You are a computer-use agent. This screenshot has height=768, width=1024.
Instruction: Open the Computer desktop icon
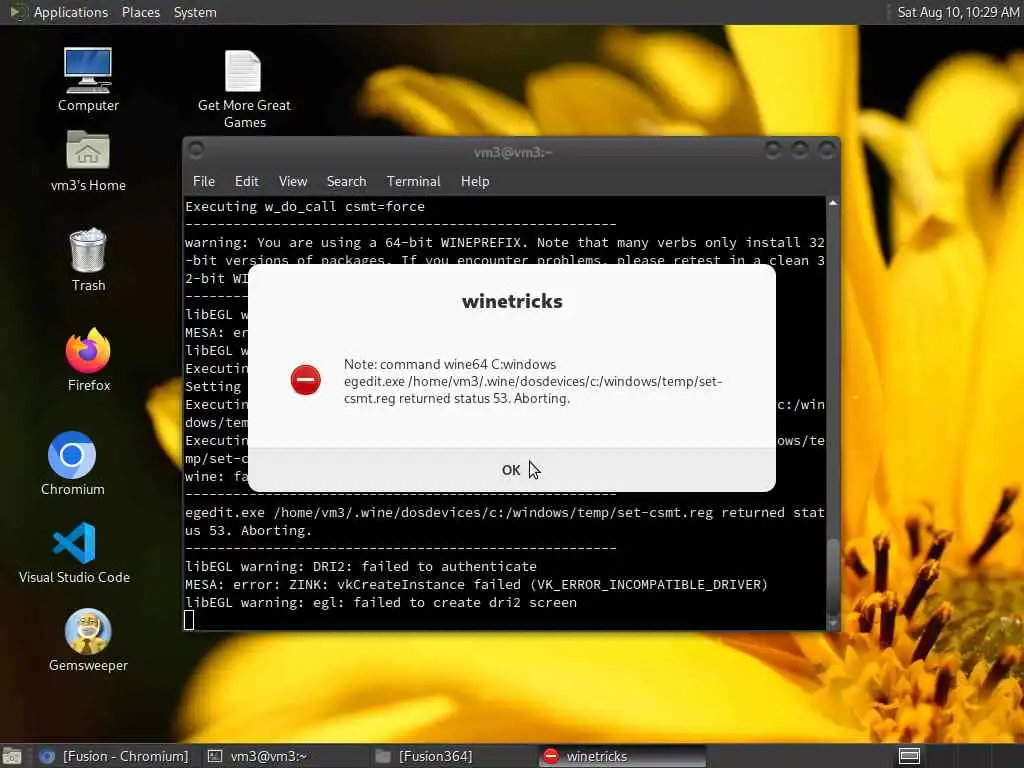88,80
